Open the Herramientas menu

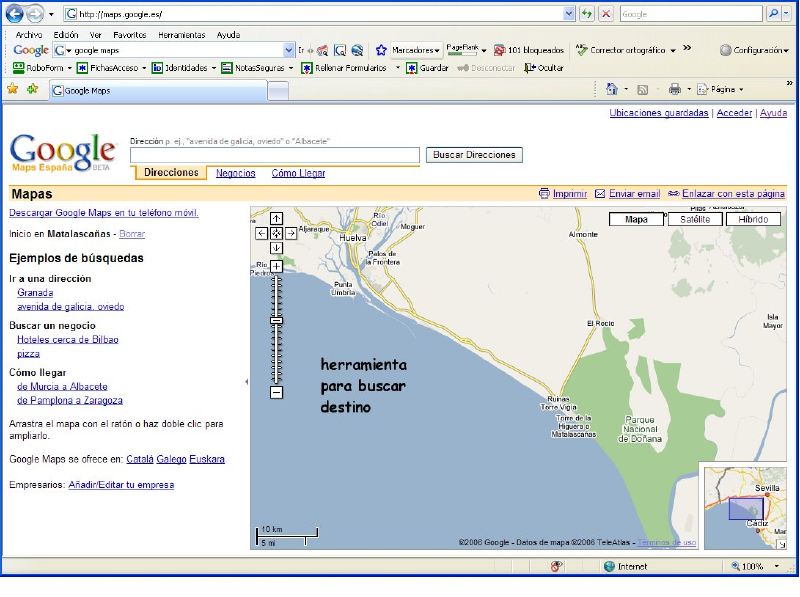pyautogui.click(x=182, y=35)
